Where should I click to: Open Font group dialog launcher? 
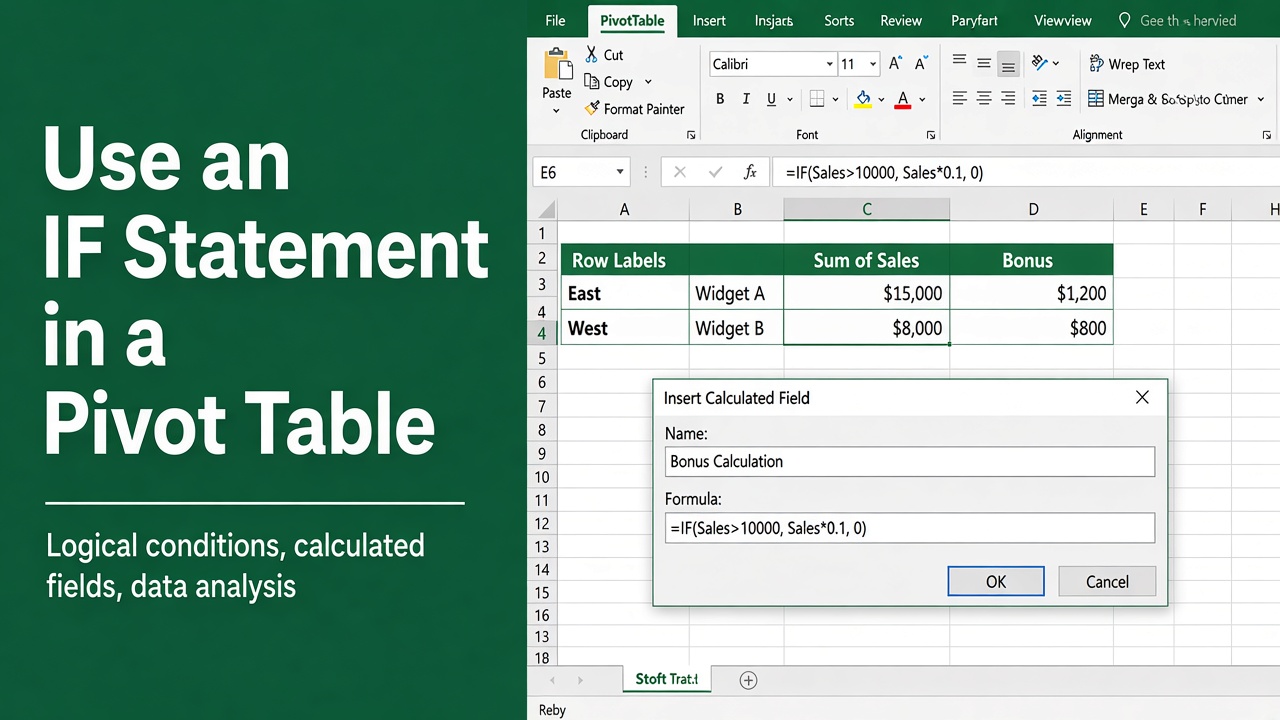(931, 135)
